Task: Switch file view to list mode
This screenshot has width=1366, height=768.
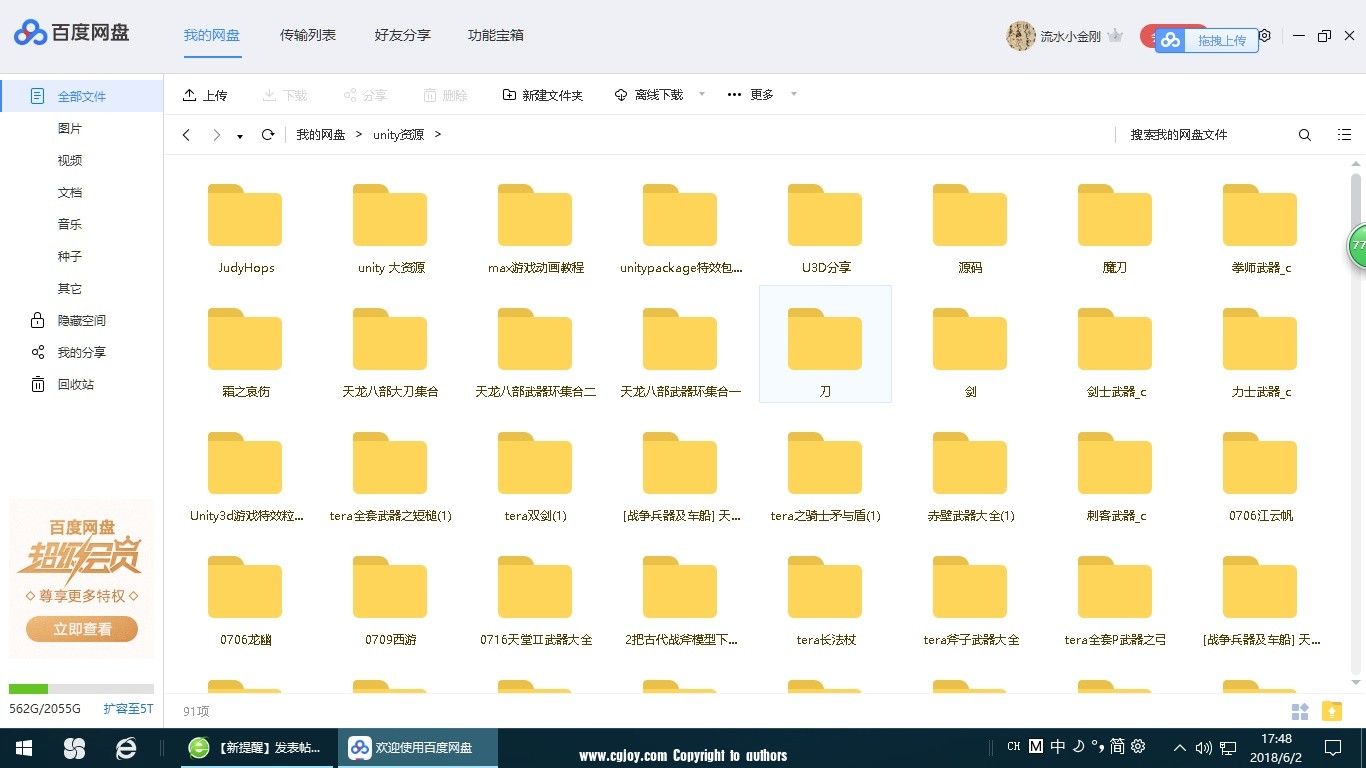Action: pyautogui.click(x=1344, y=135)
